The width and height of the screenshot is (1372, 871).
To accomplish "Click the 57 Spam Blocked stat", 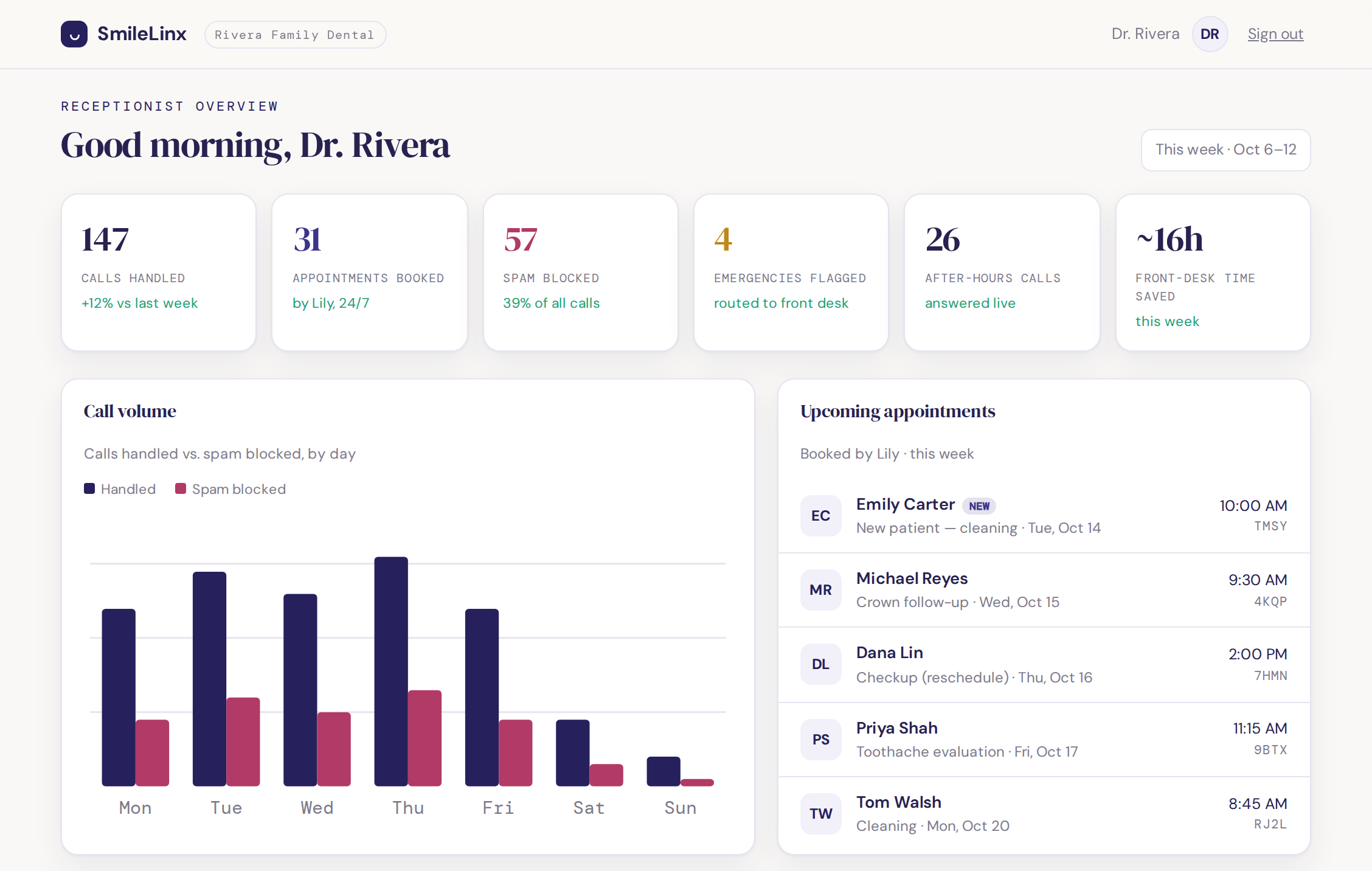I will point(581,272).
